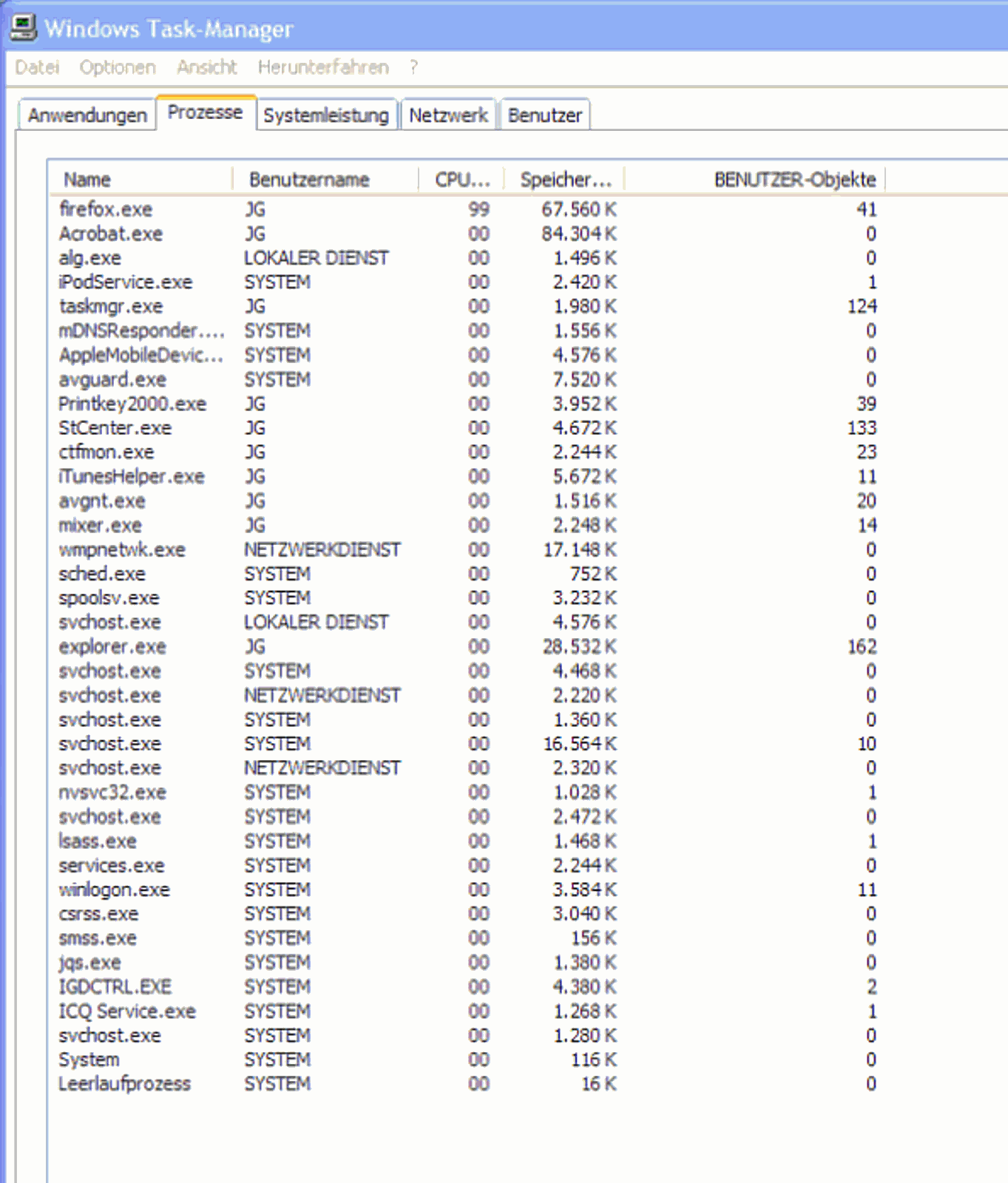Open the Ansicht menu
This screenshot has width=1008, height=1183.
[x=206, y=67]
